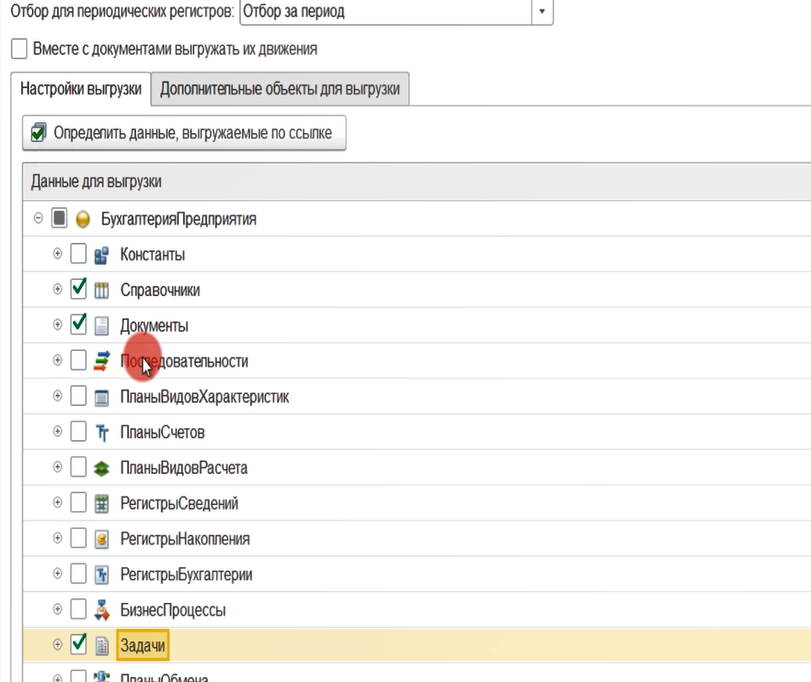811x682 pixels.
Task: Select the ПланыСчетов row label
Action: pos(162,433)
